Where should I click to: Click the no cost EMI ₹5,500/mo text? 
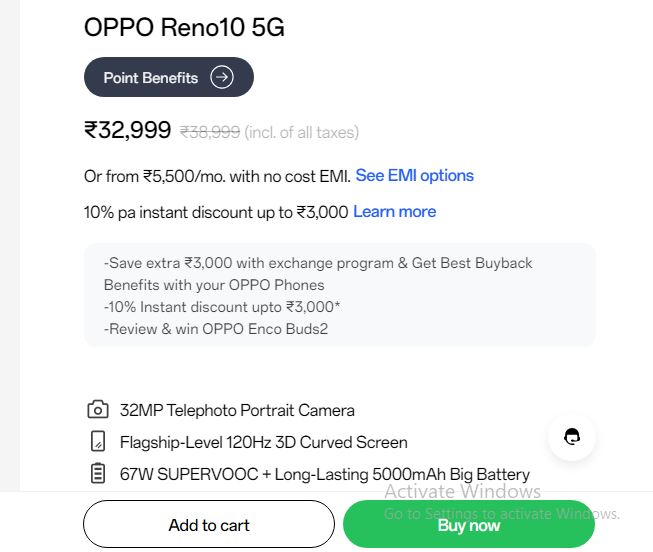coord(217,176)
